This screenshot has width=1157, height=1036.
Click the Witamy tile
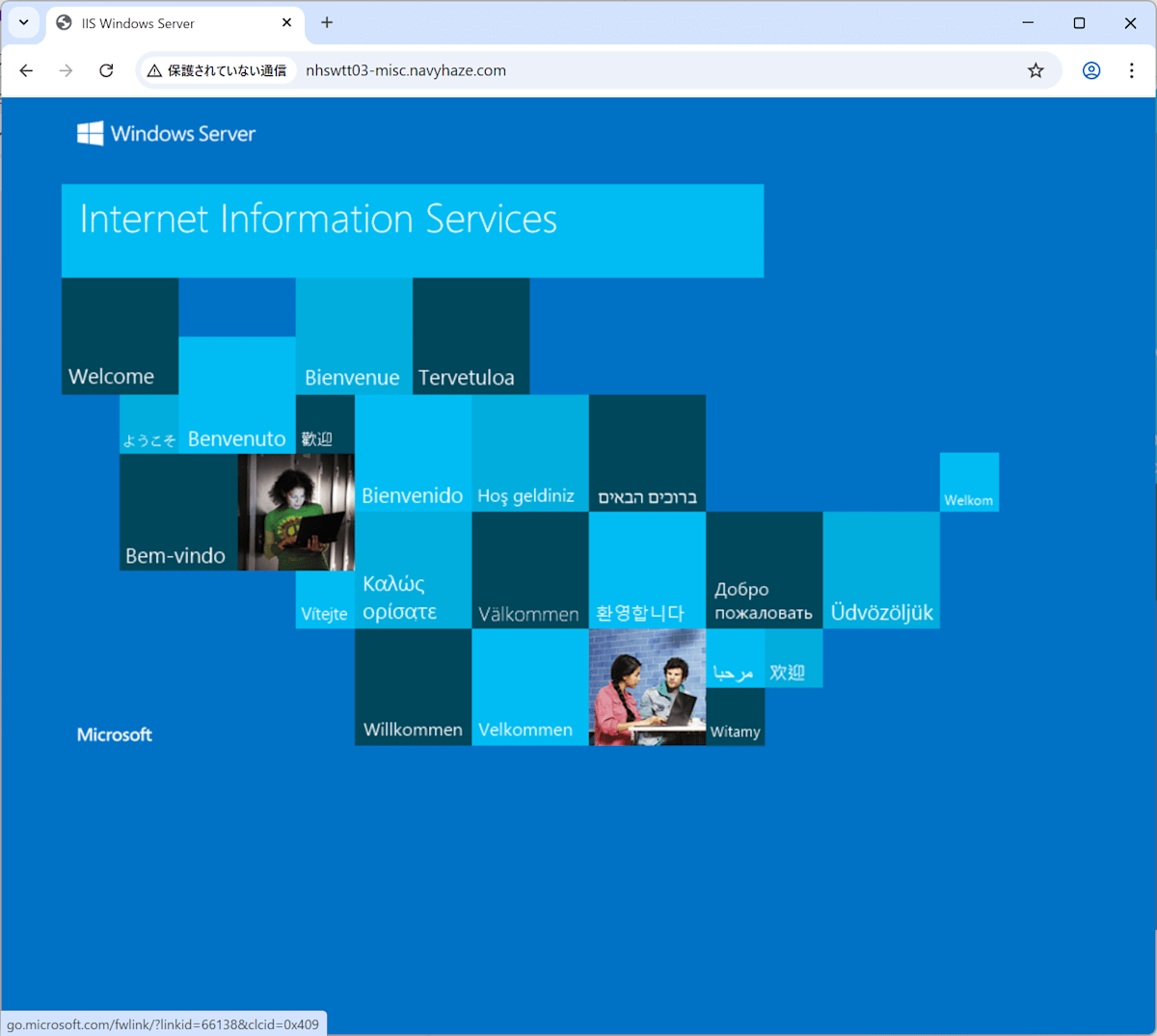pos(736,717)
